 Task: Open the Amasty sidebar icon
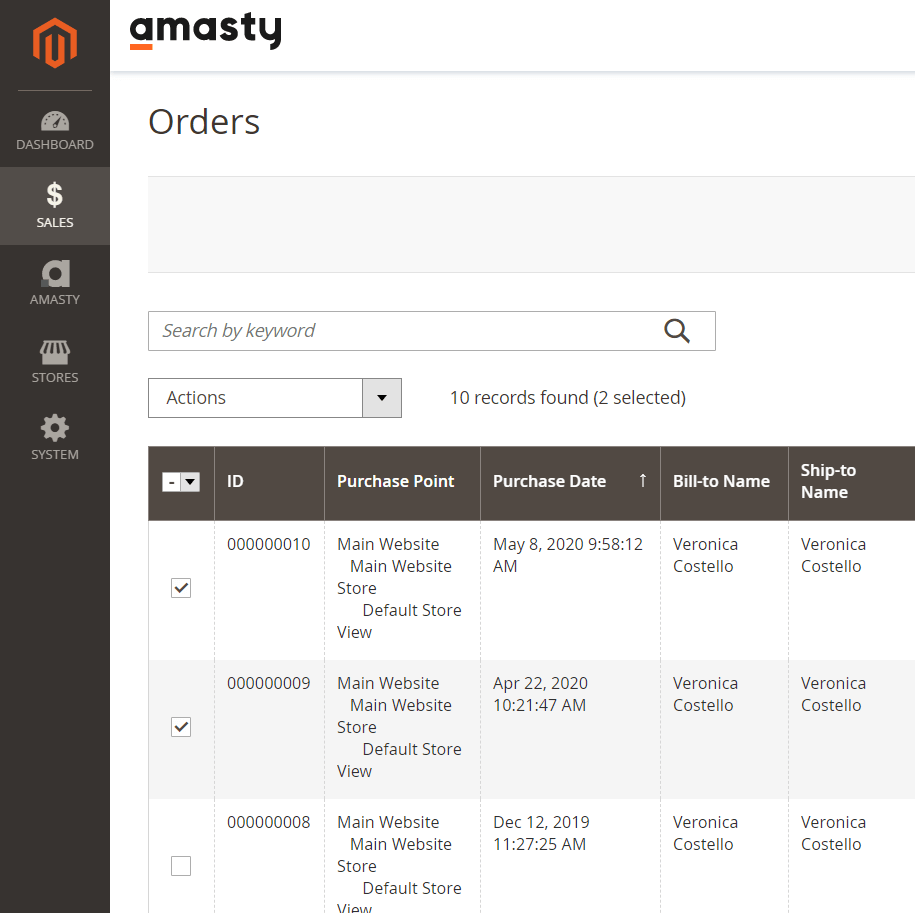[55, 273]
